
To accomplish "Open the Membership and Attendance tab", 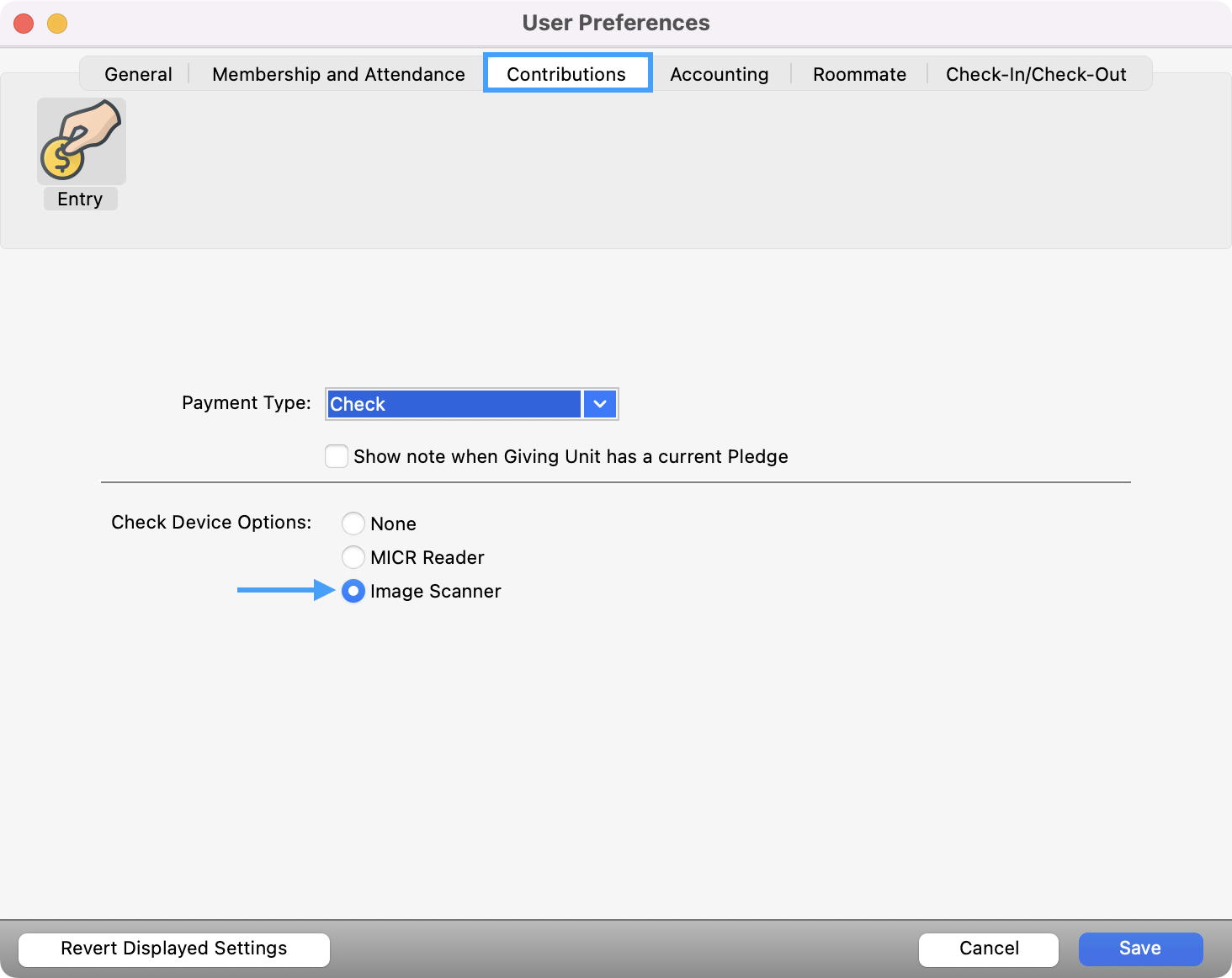I will 338,73.
